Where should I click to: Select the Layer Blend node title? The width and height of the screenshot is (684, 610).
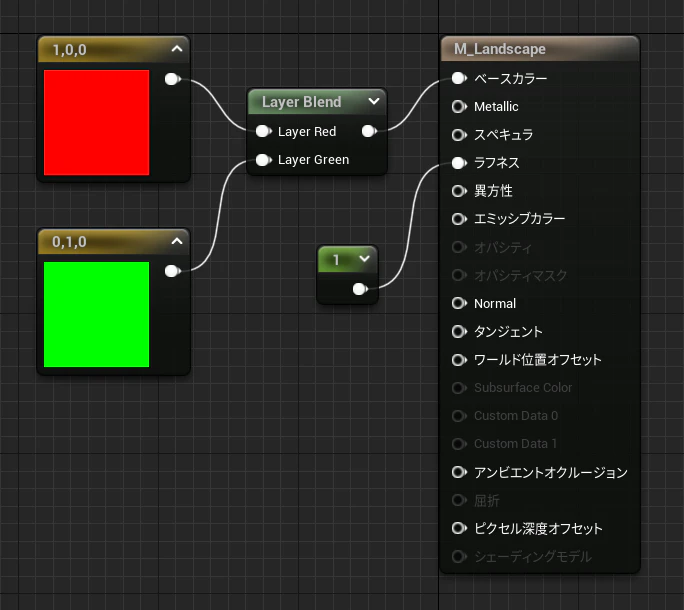coord(301,102)
